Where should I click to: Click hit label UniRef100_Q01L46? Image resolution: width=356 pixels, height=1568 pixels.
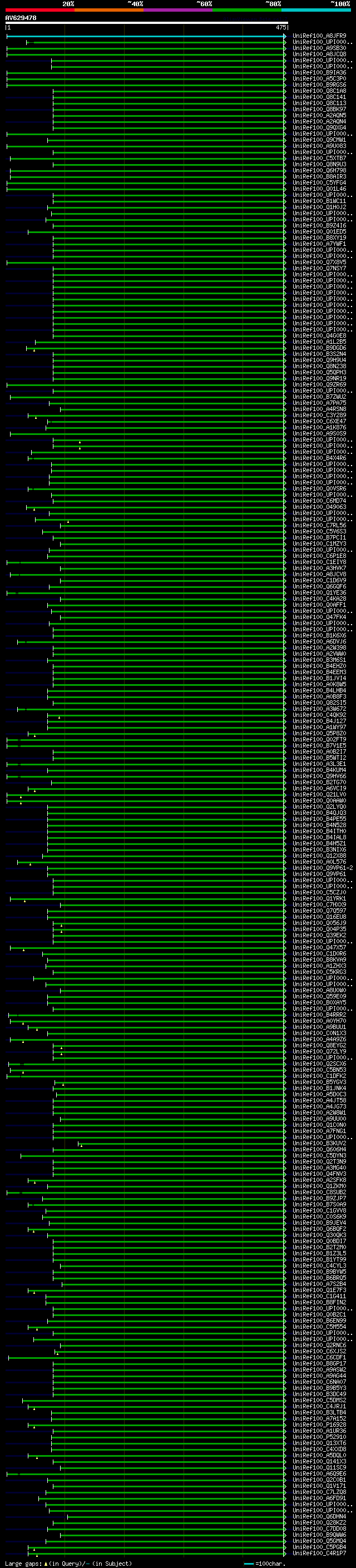[319, 189]
